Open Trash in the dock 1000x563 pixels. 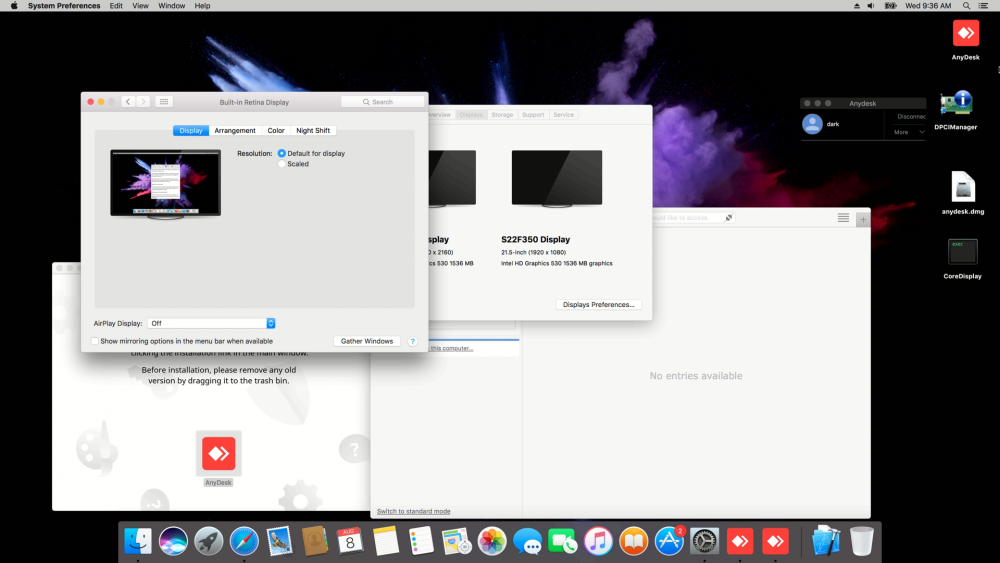pos(862,541)
